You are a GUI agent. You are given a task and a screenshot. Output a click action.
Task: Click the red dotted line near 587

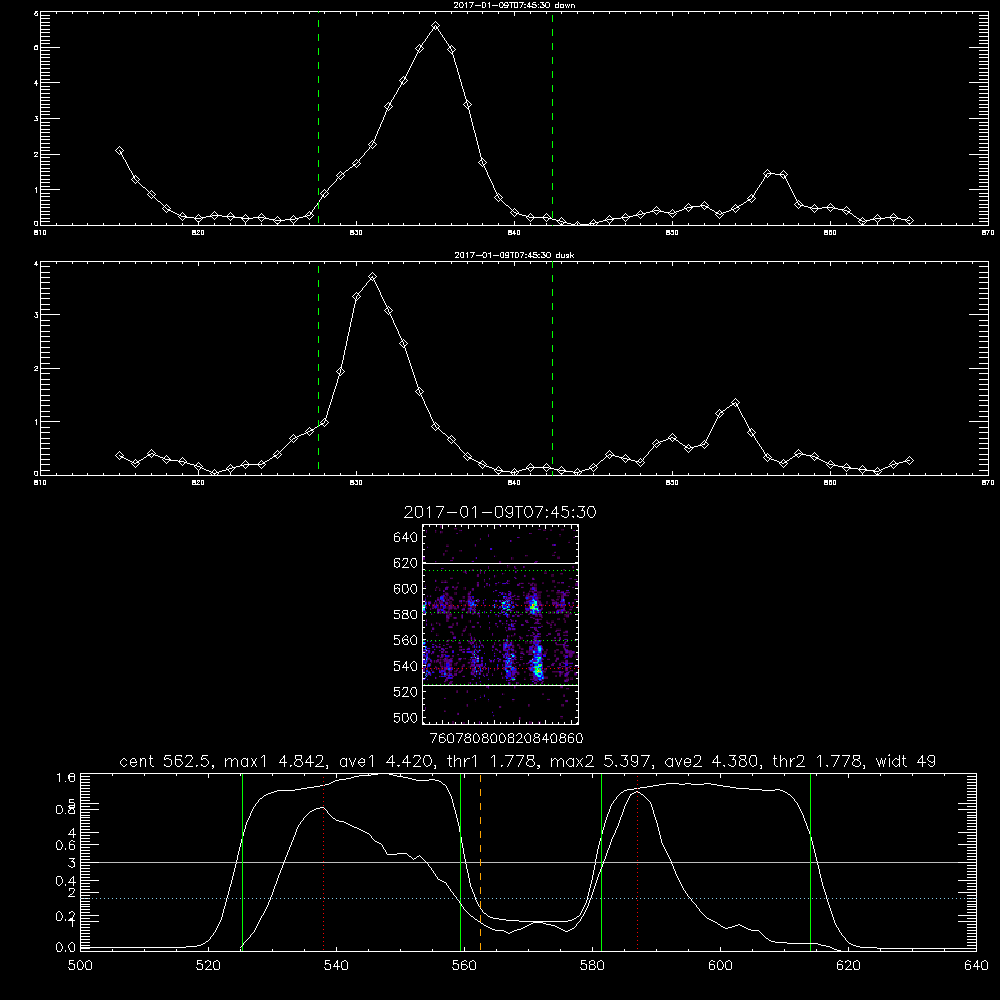(637, 862)
